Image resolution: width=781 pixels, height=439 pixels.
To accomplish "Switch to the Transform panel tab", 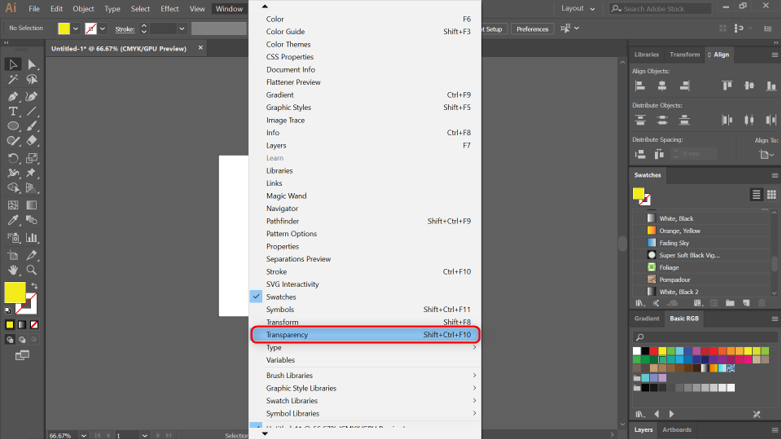I will click(684, 55).
